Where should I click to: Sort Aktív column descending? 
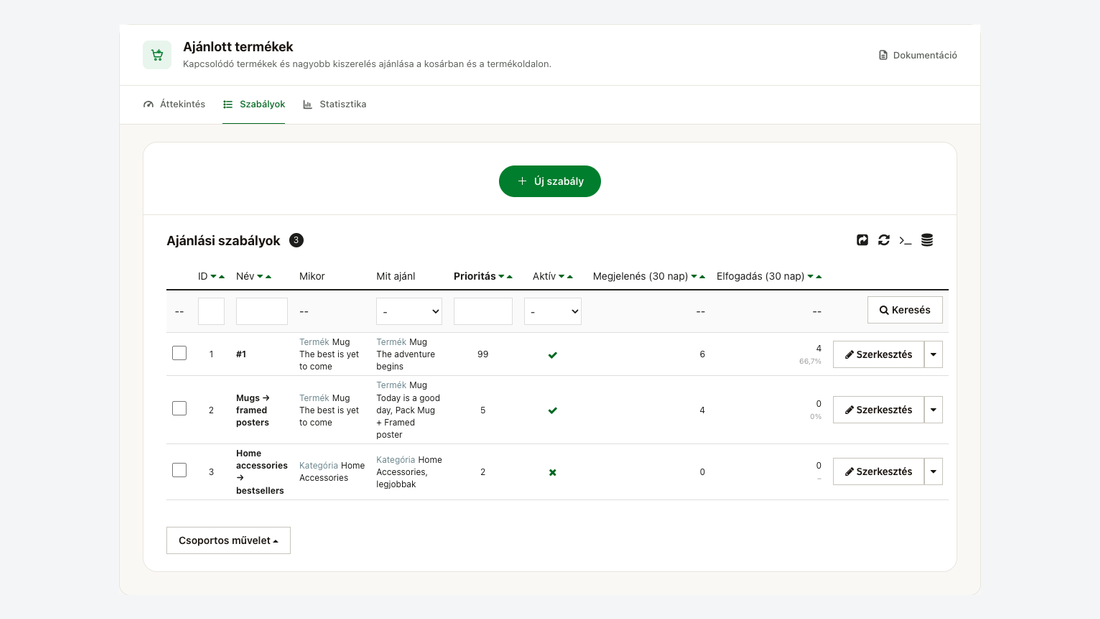(x=562, y=277)
